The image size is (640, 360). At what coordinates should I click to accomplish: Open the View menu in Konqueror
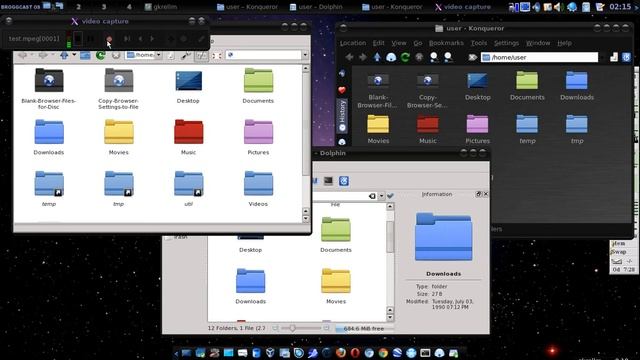pyautogui.click(x=399, y=43)
